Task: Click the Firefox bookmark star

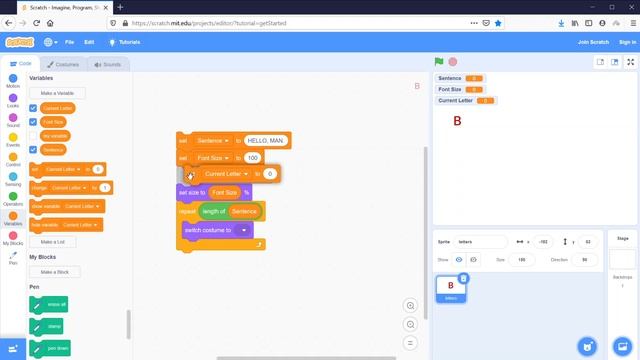Action: (x=498, y=23)
